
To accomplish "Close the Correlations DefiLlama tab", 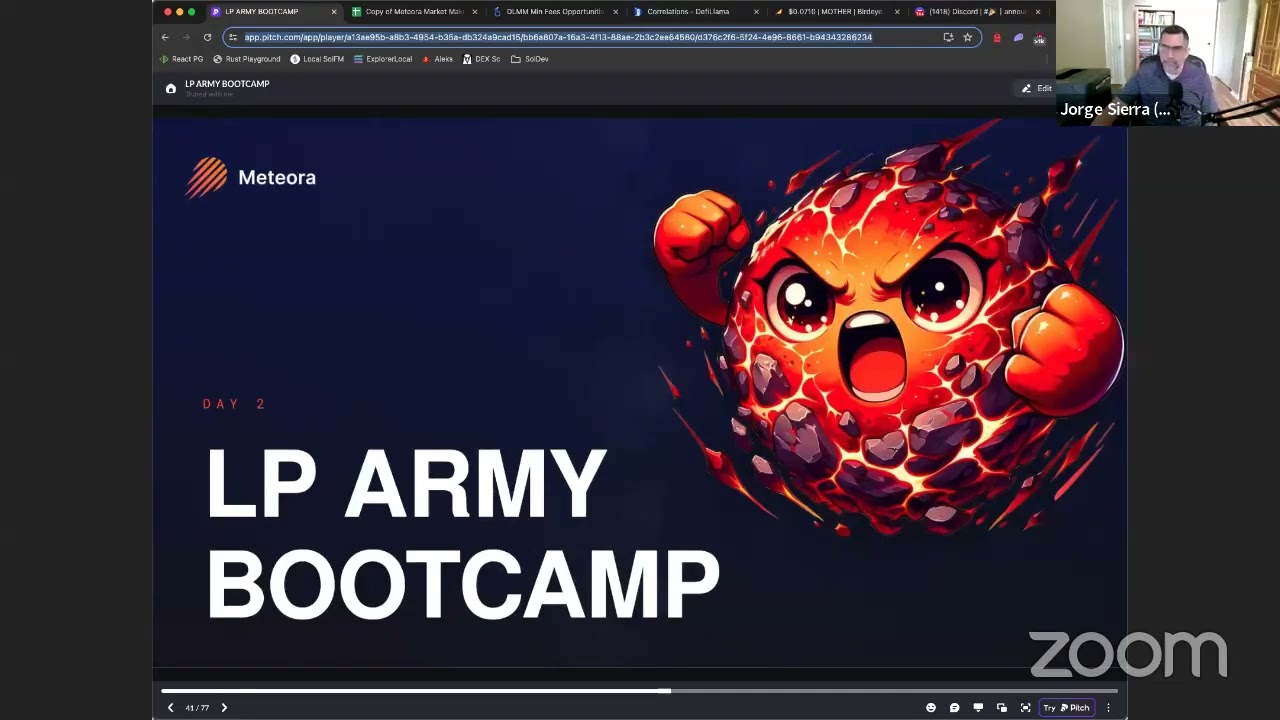I will pyautogui.click(x=756, y=12).
